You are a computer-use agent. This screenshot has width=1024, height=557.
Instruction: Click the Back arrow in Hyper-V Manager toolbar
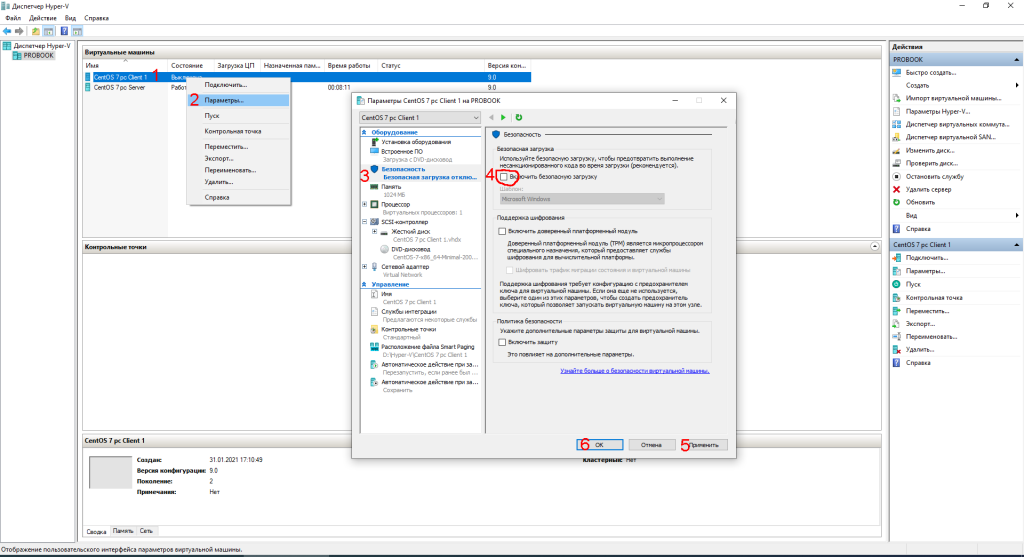pyautogui.click(x=7, y=31)
